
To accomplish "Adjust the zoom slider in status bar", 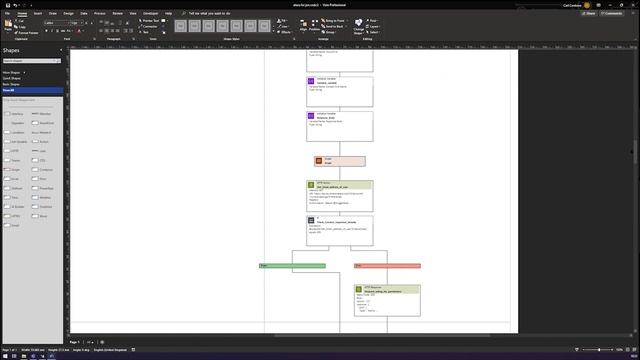I will [599, 350].
